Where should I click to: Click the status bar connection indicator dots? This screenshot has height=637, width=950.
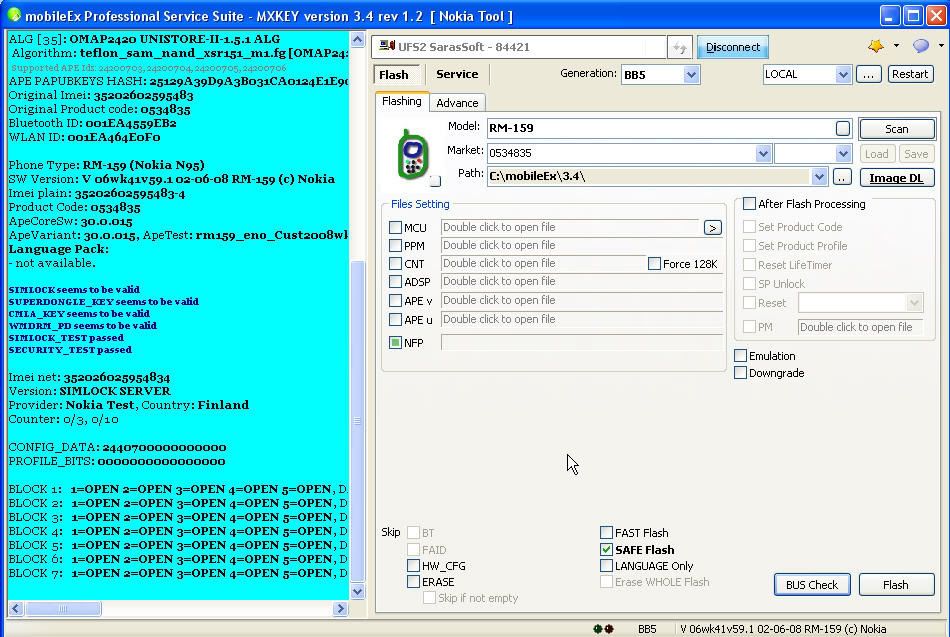(603, 629)
